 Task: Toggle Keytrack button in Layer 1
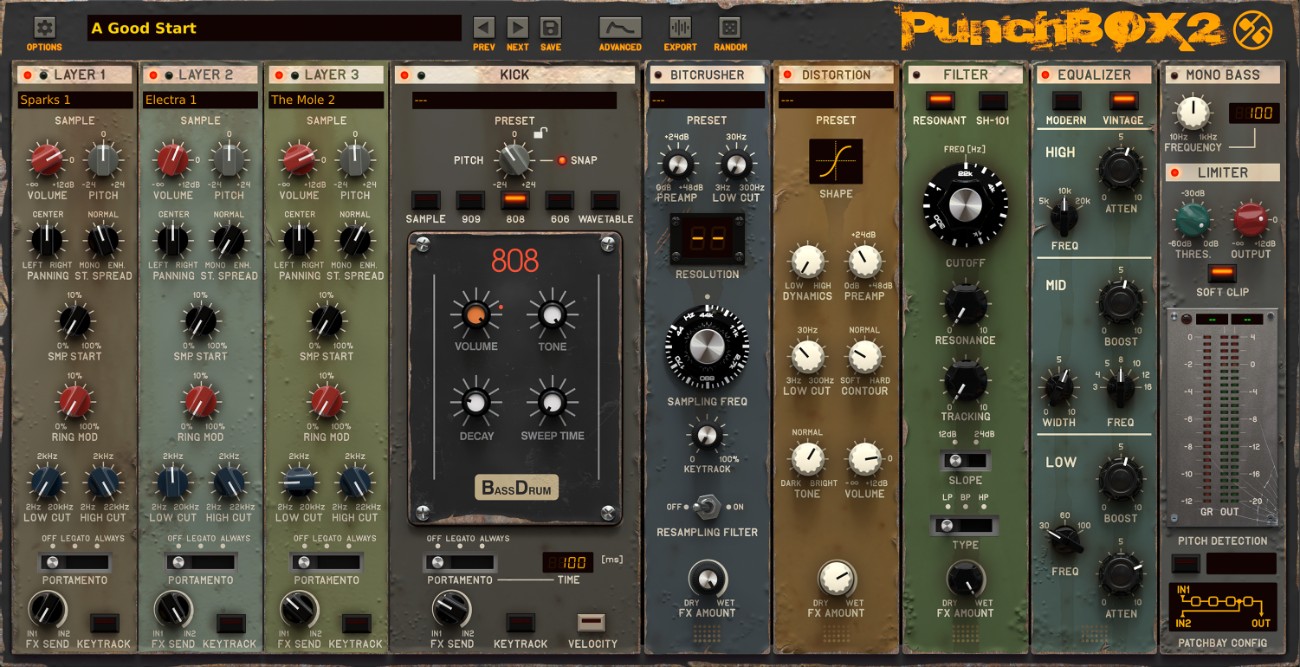104,623
